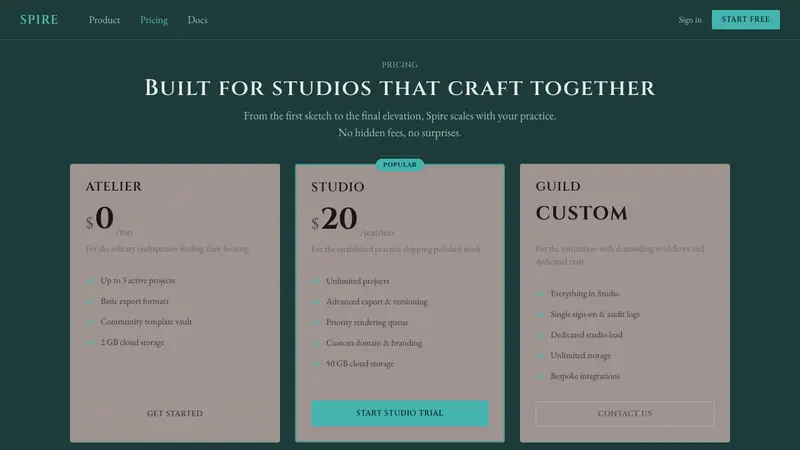
Task: Click the $0 price on Atelier
Action: pos(100,218)
